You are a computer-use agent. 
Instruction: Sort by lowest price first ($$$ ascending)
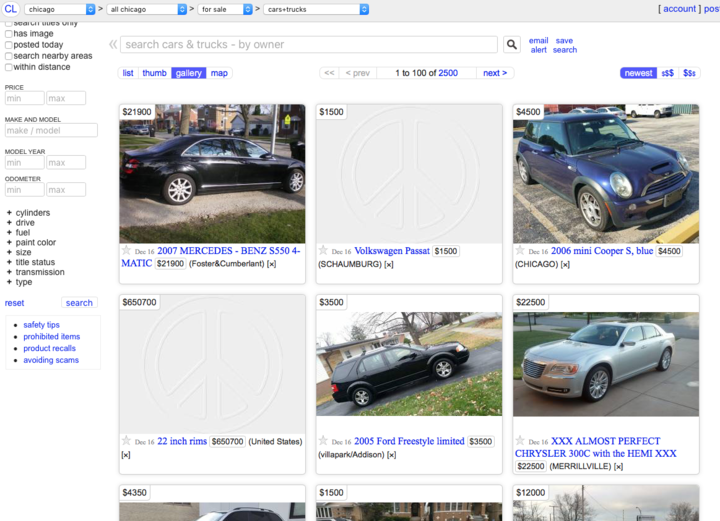pyautogui.click(x=667, y=73)
